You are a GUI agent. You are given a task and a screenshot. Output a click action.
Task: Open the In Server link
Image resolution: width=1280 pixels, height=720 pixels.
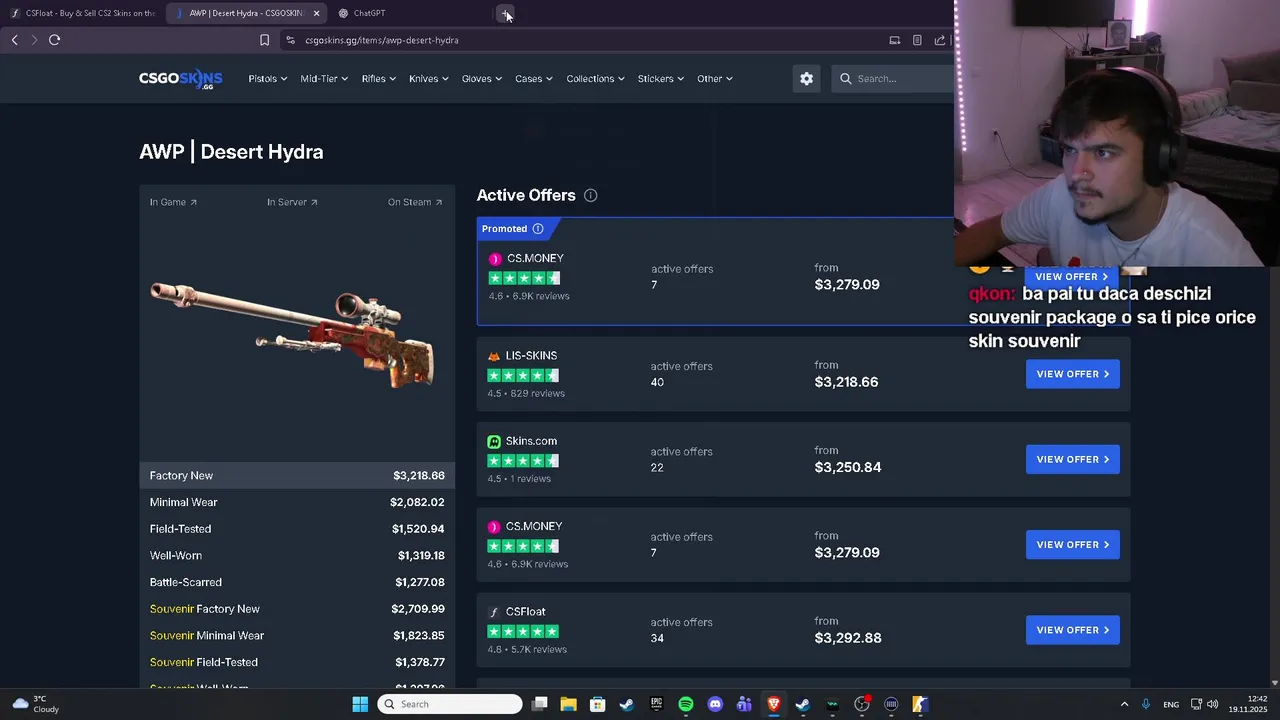coord(292,202)
